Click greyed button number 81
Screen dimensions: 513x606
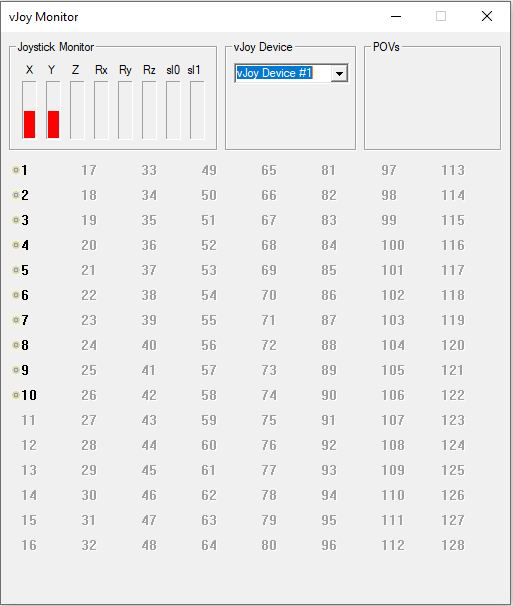click(328, 170)
